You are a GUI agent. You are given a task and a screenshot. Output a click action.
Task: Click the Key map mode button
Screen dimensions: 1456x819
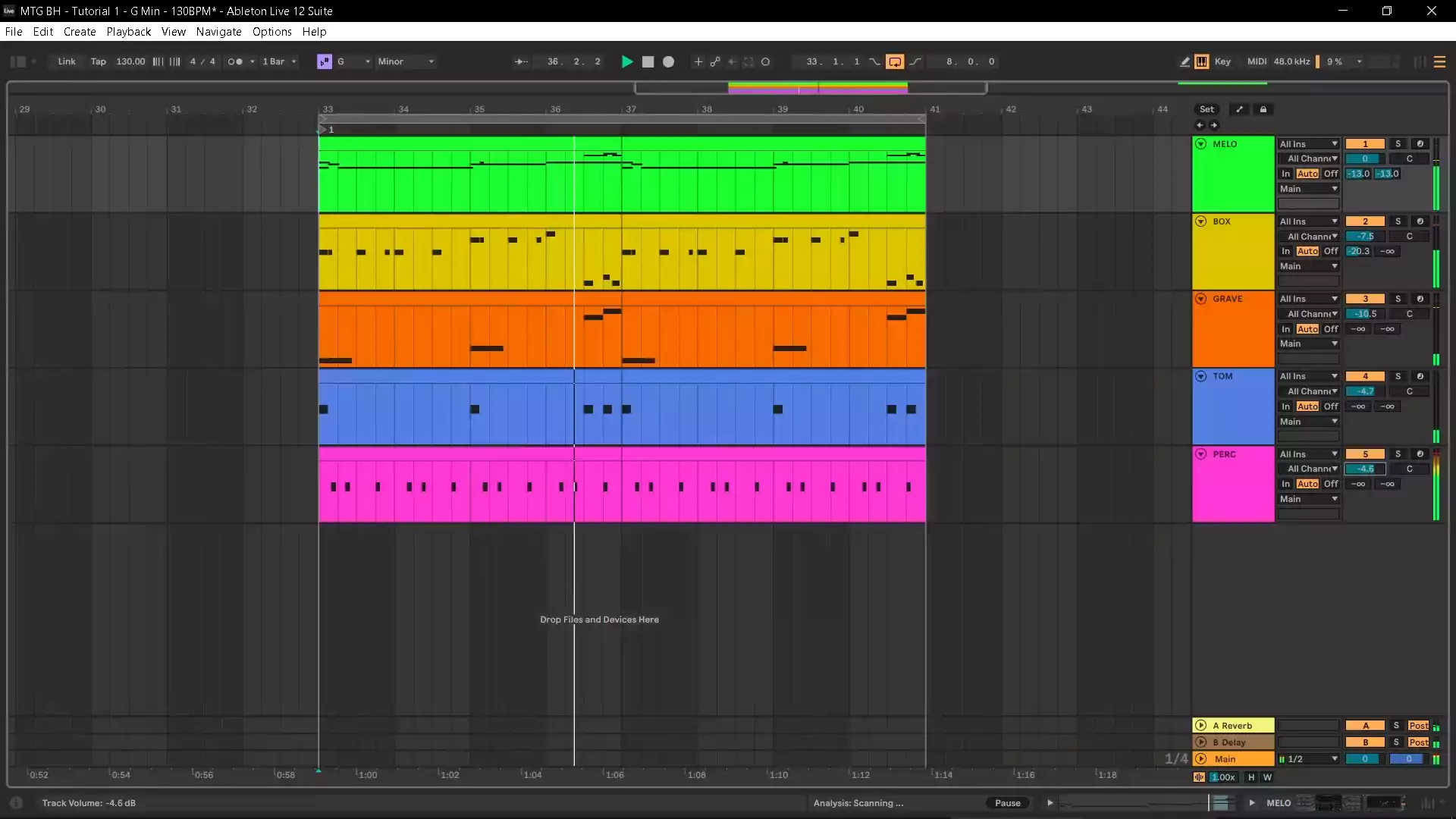pyautogui.click(x=1222, y=61)
